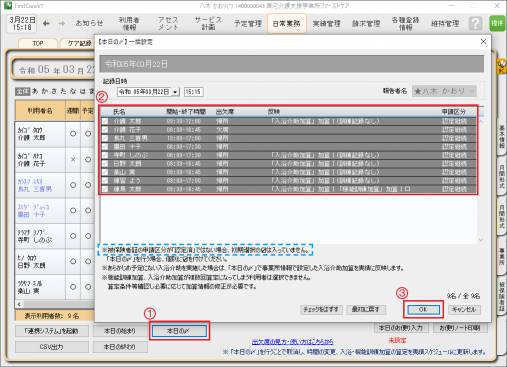Open the 記録日時 date dropdown arrow

pyautogui.click(x=175, y=92)
